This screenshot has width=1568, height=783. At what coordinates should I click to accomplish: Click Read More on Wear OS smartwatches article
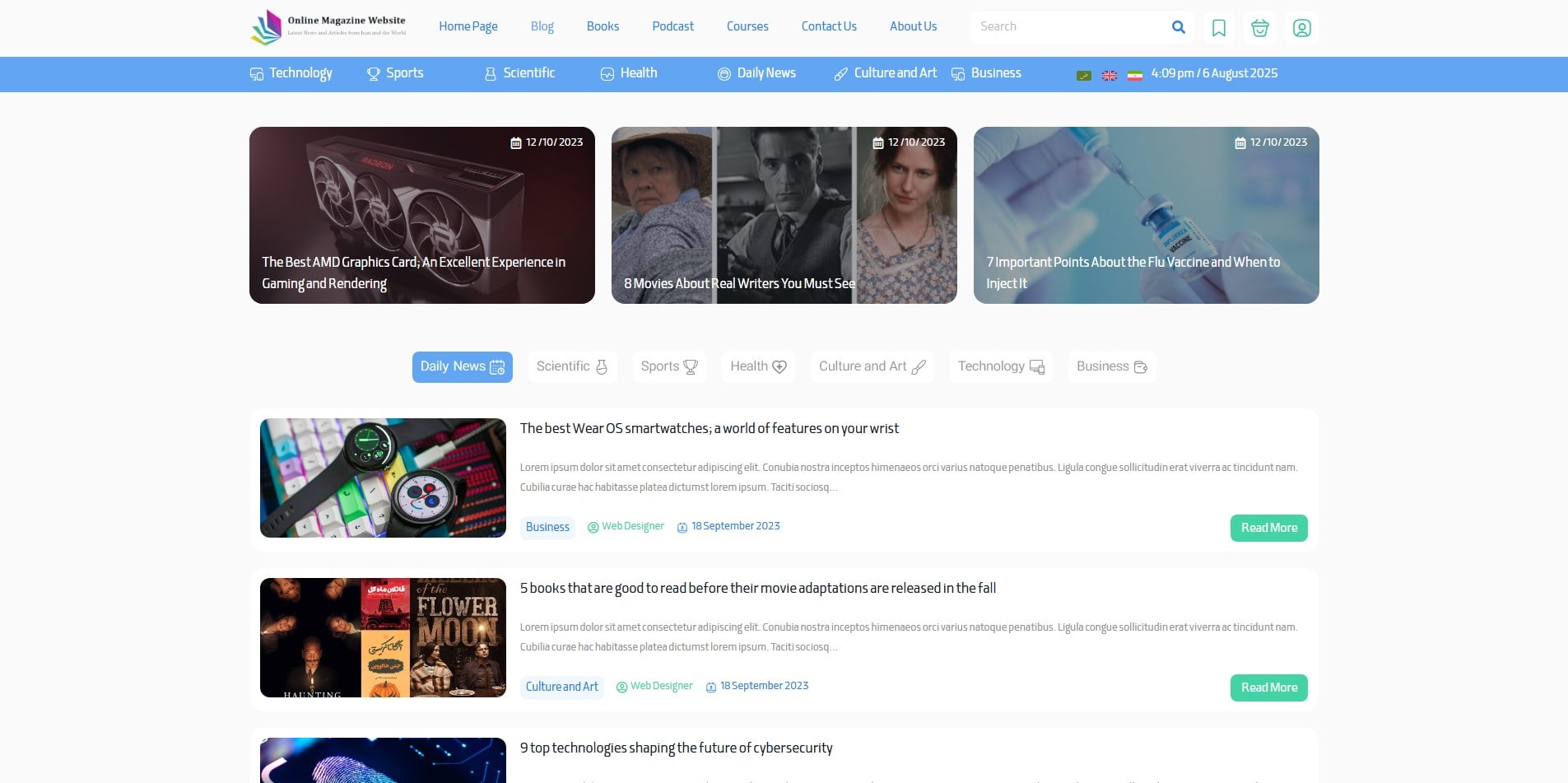click(1268, 528)
